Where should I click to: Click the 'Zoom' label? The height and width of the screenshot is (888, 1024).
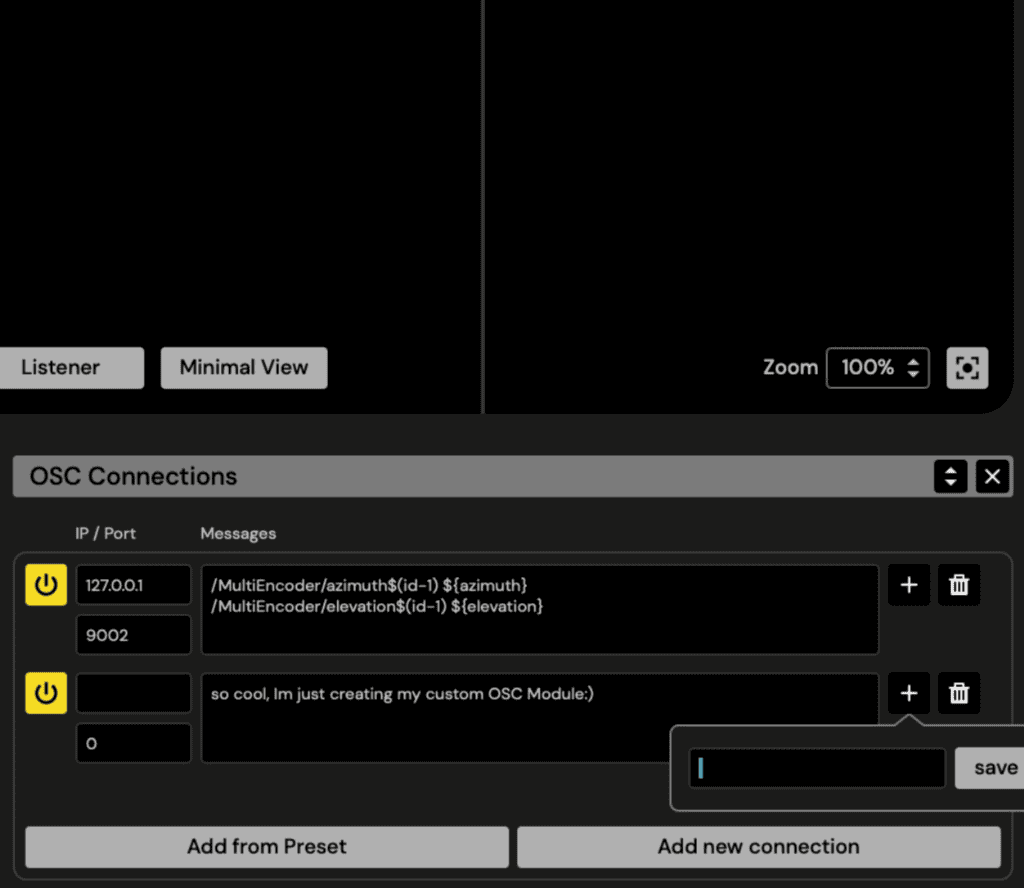tap(790, 368)
